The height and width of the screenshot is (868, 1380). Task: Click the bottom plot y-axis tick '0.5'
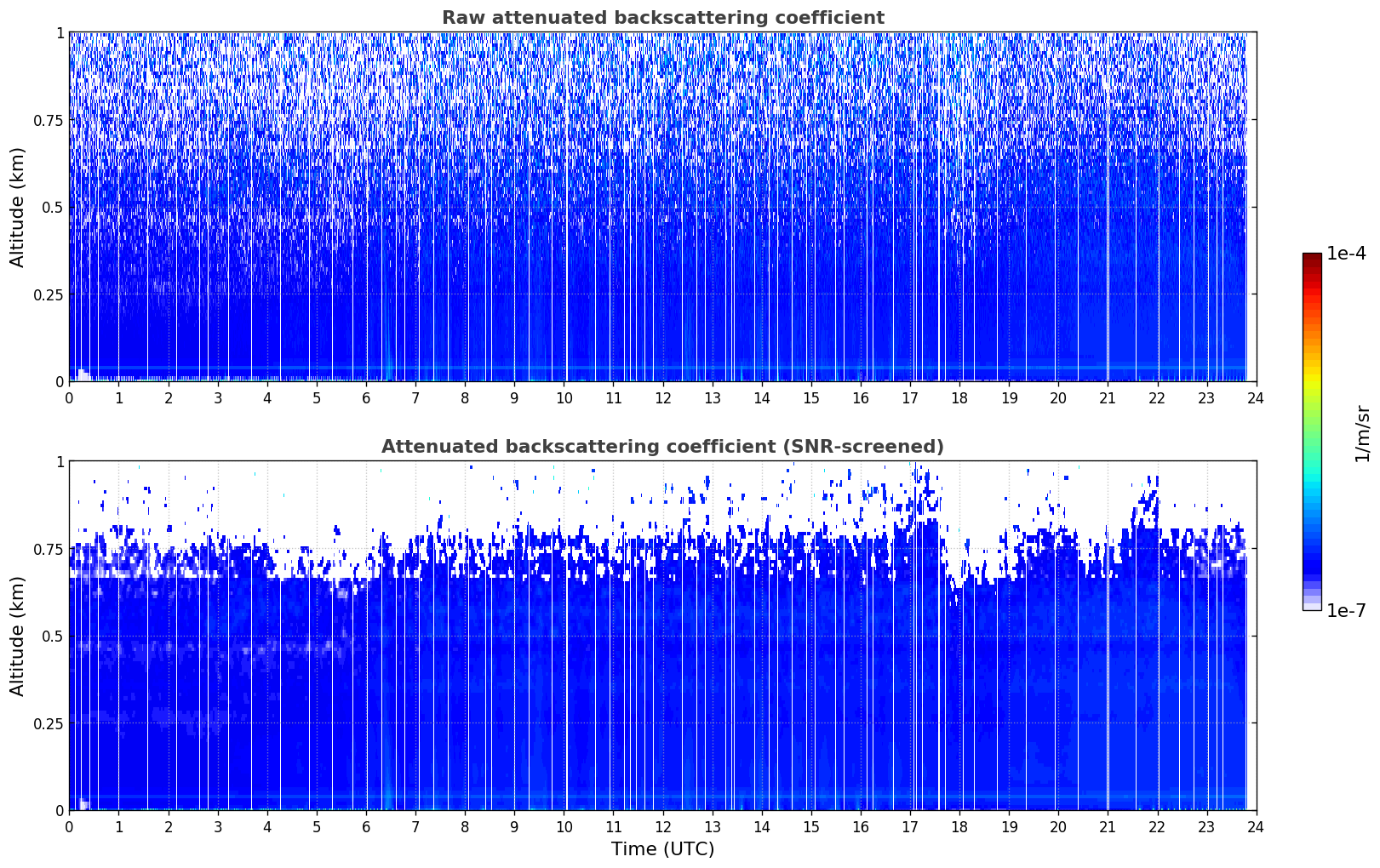(54, 636)
